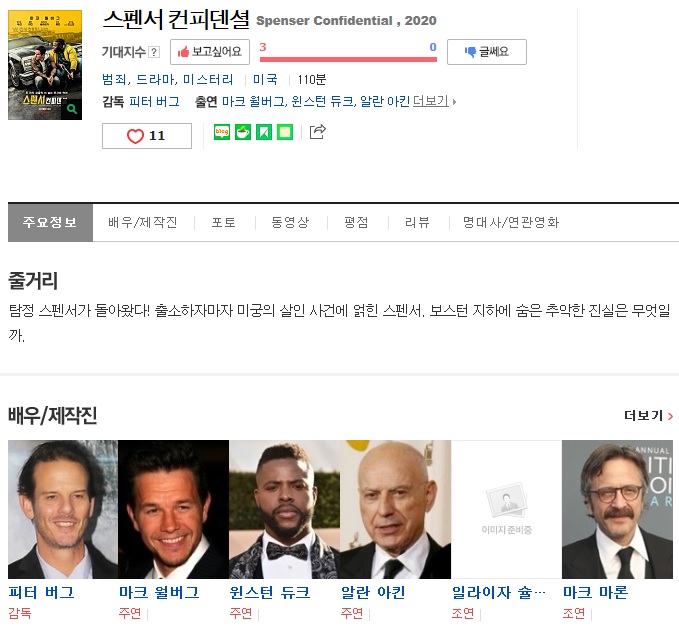Go to the 동영상 tab
Viewport: 679px width, 636px height.
point(290,222)
